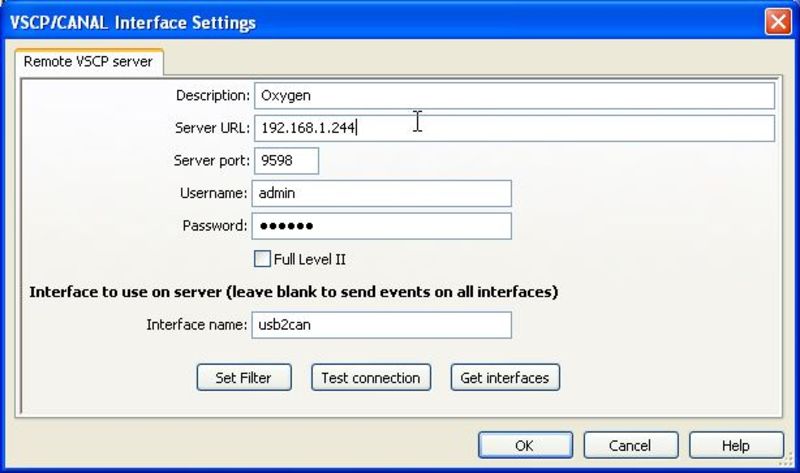
Task: Enable the Full Level II checkbox
Action: pos(262,259)
